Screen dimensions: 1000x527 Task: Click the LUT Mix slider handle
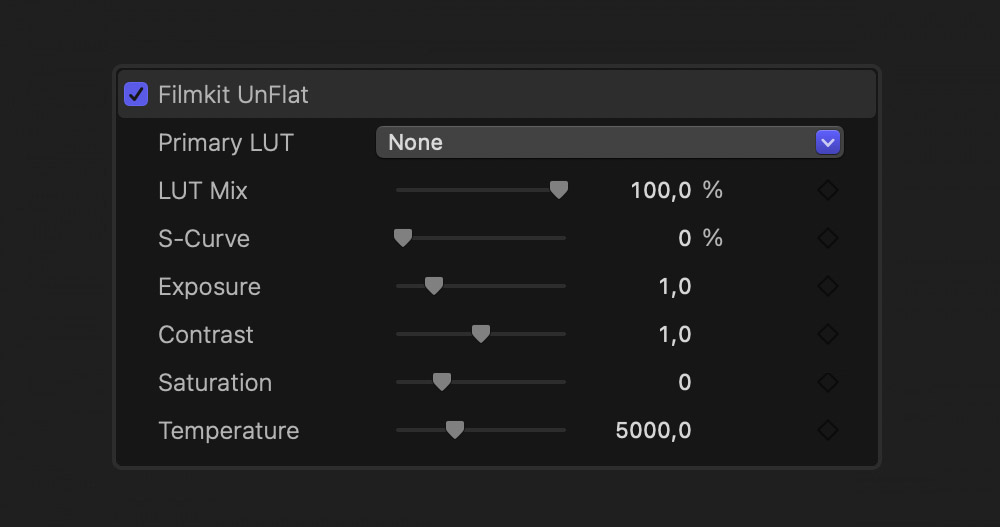tap(559, 189)
